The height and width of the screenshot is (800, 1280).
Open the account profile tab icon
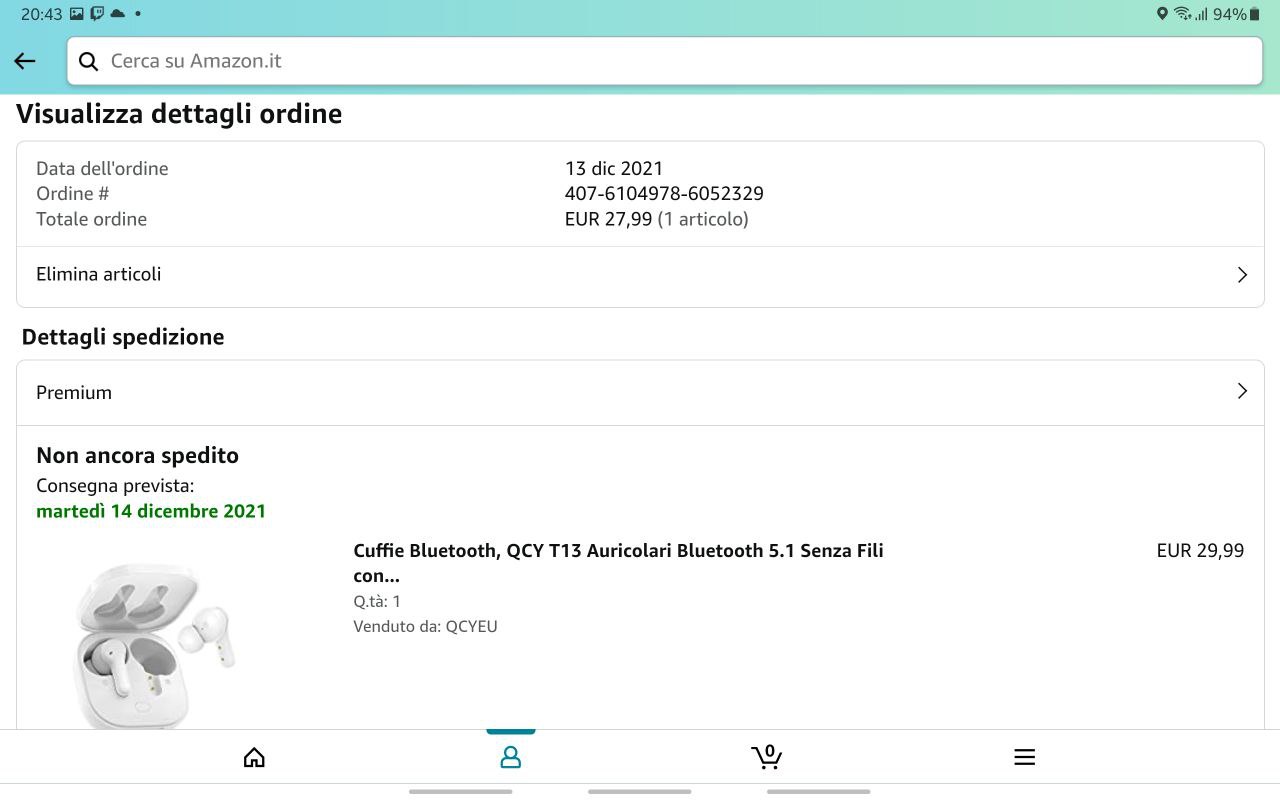point(511,757)
